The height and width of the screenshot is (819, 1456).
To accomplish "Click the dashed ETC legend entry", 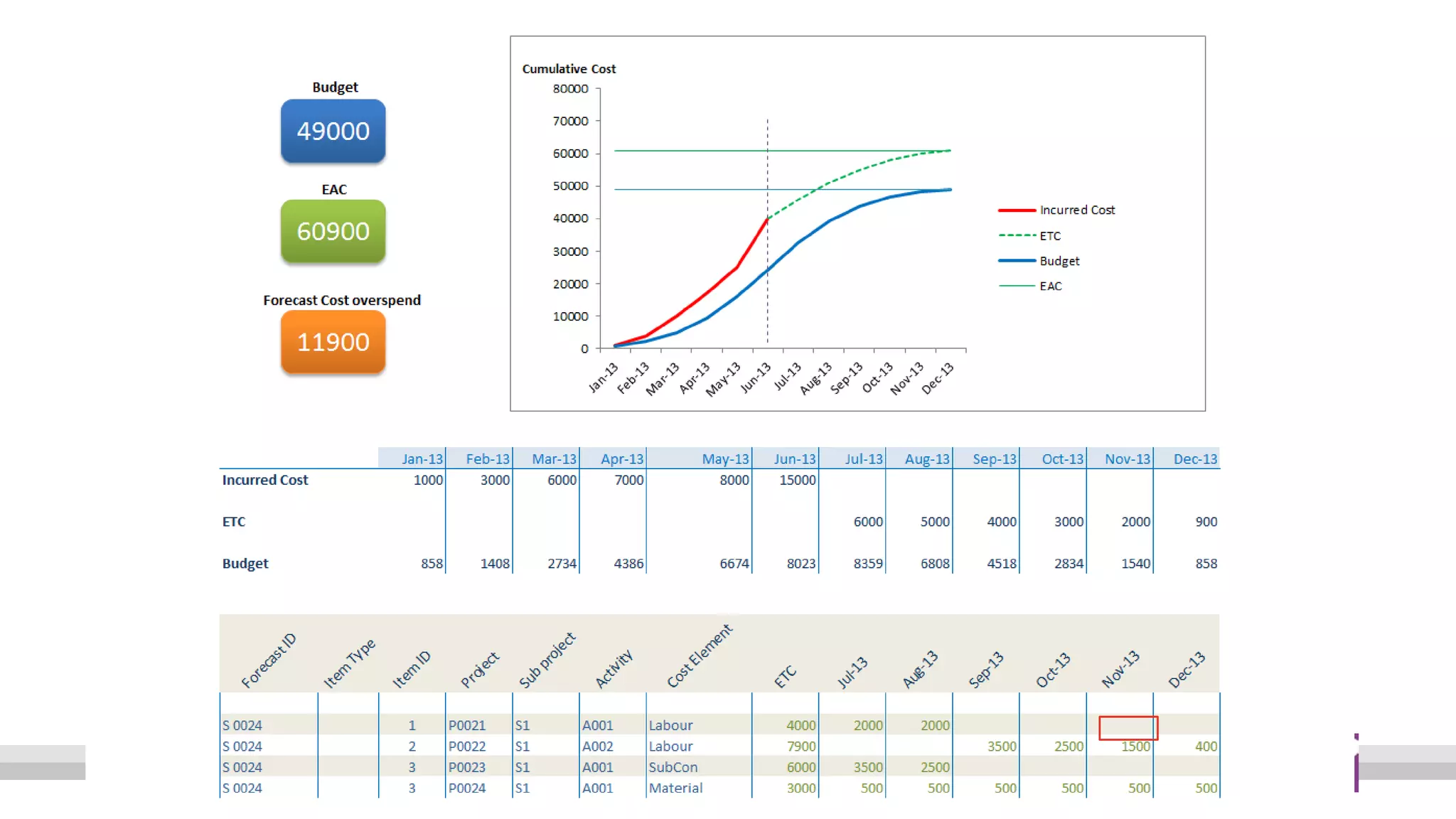I will coord(1049,236).
